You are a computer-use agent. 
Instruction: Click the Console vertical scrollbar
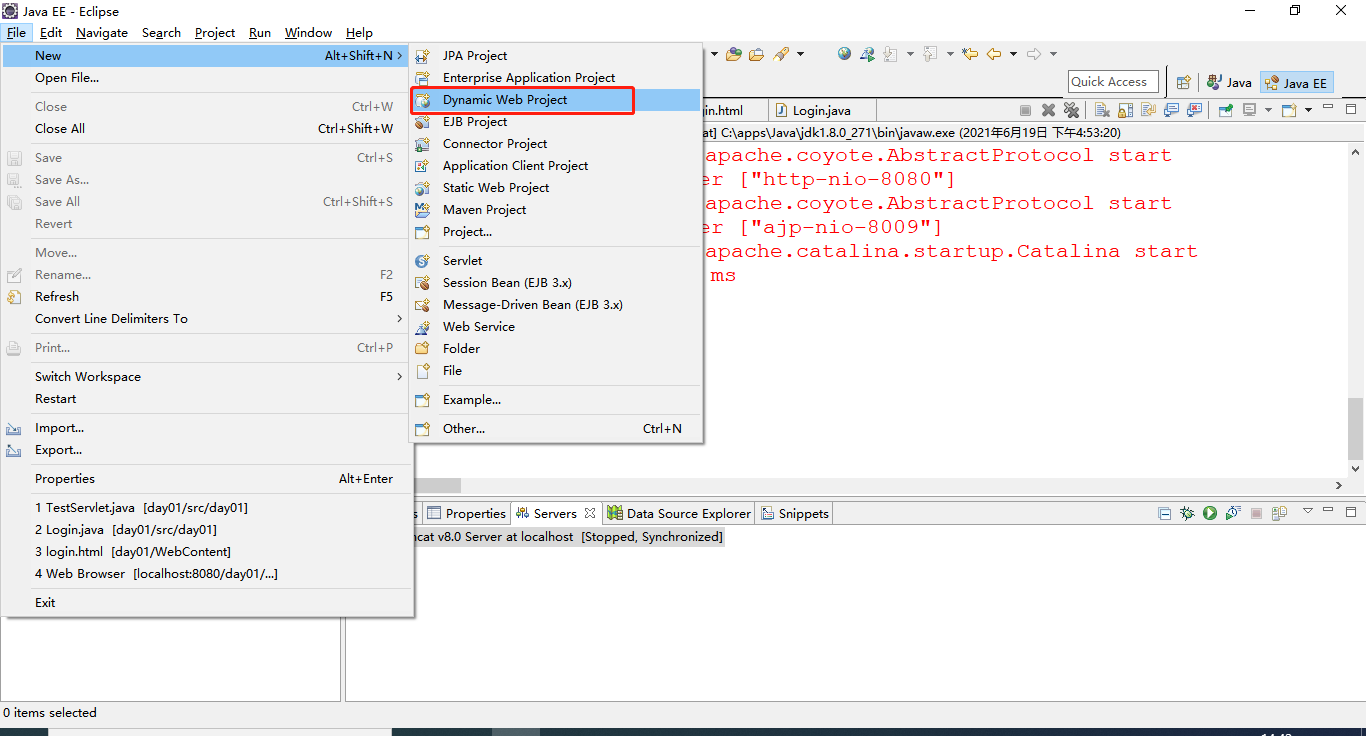[x=1356, y=427]
